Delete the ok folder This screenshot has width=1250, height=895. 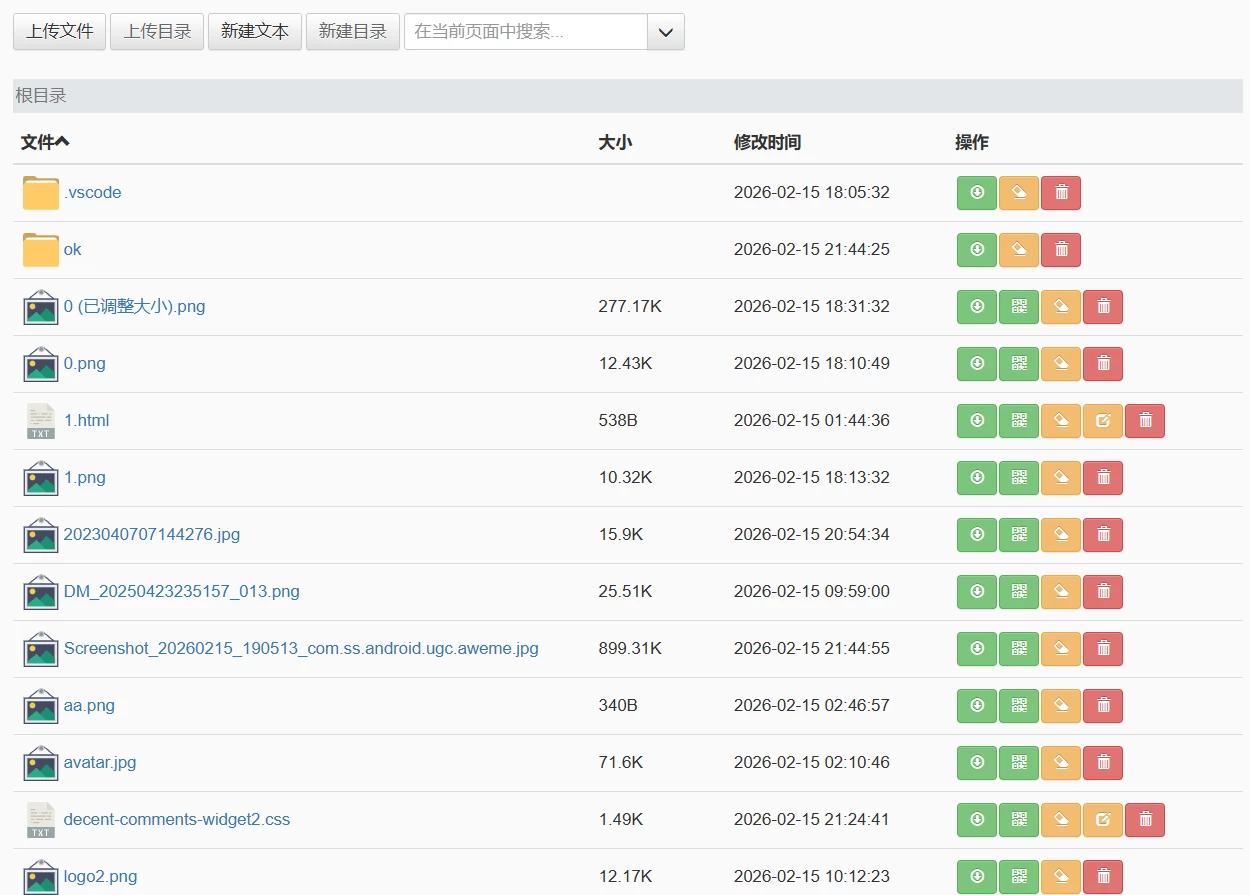[x=1061, y=250]
